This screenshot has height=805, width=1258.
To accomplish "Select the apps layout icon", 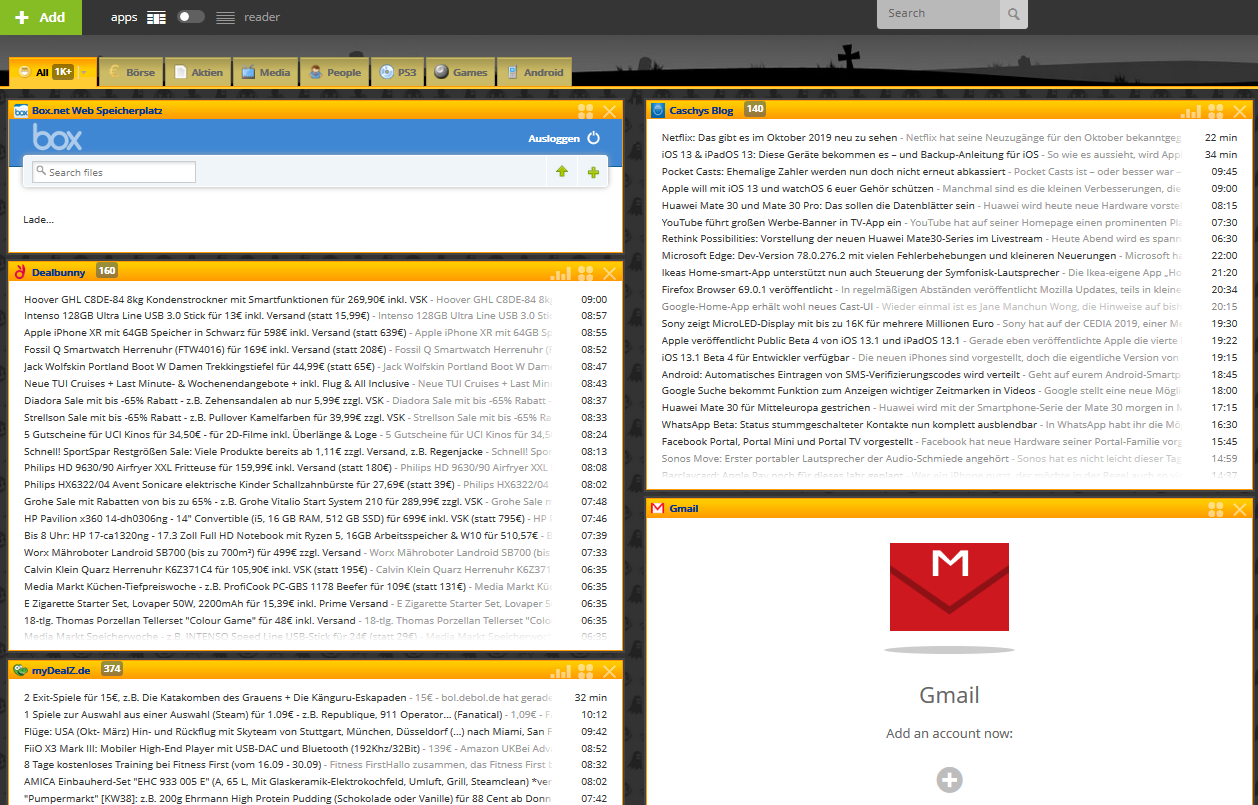I will 156,17.
